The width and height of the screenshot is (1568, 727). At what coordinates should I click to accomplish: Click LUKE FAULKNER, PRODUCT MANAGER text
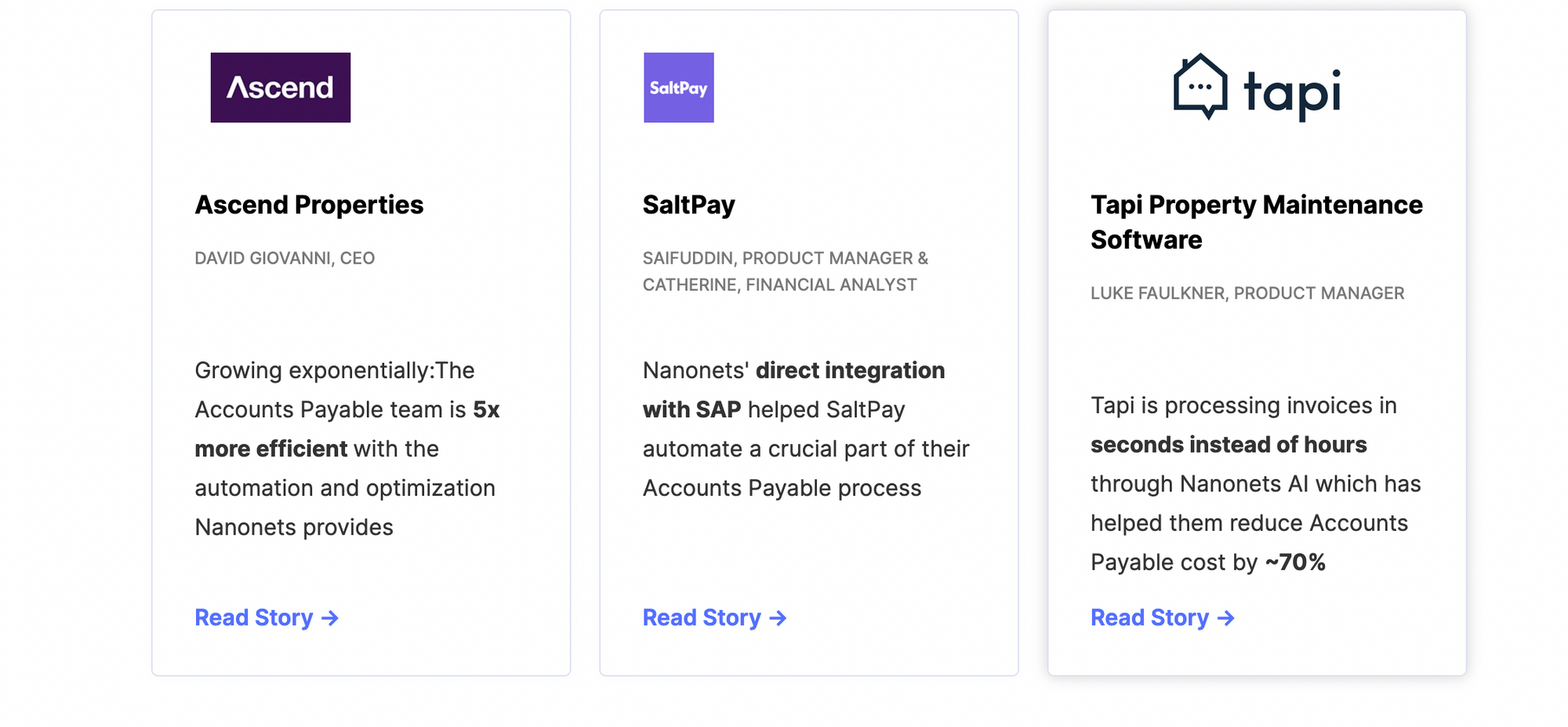pos(1247,293)
